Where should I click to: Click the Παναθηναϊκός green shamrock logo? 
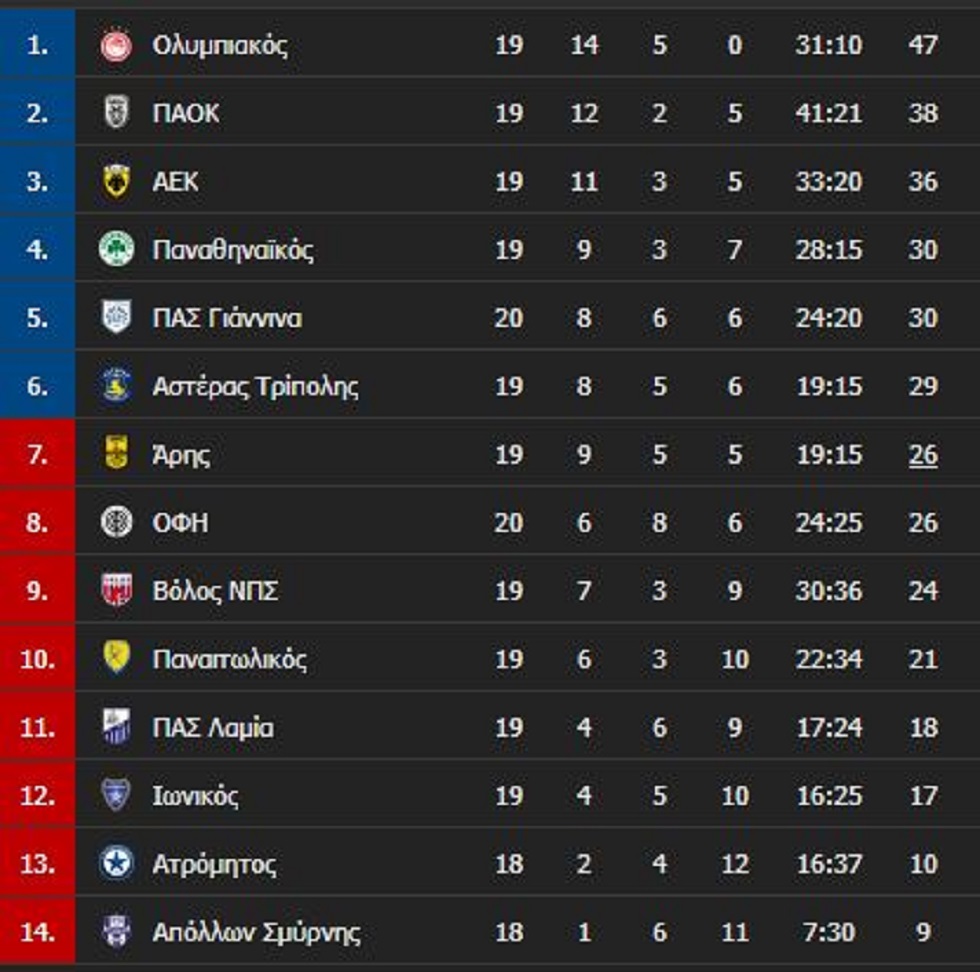[x=116, y=249]
